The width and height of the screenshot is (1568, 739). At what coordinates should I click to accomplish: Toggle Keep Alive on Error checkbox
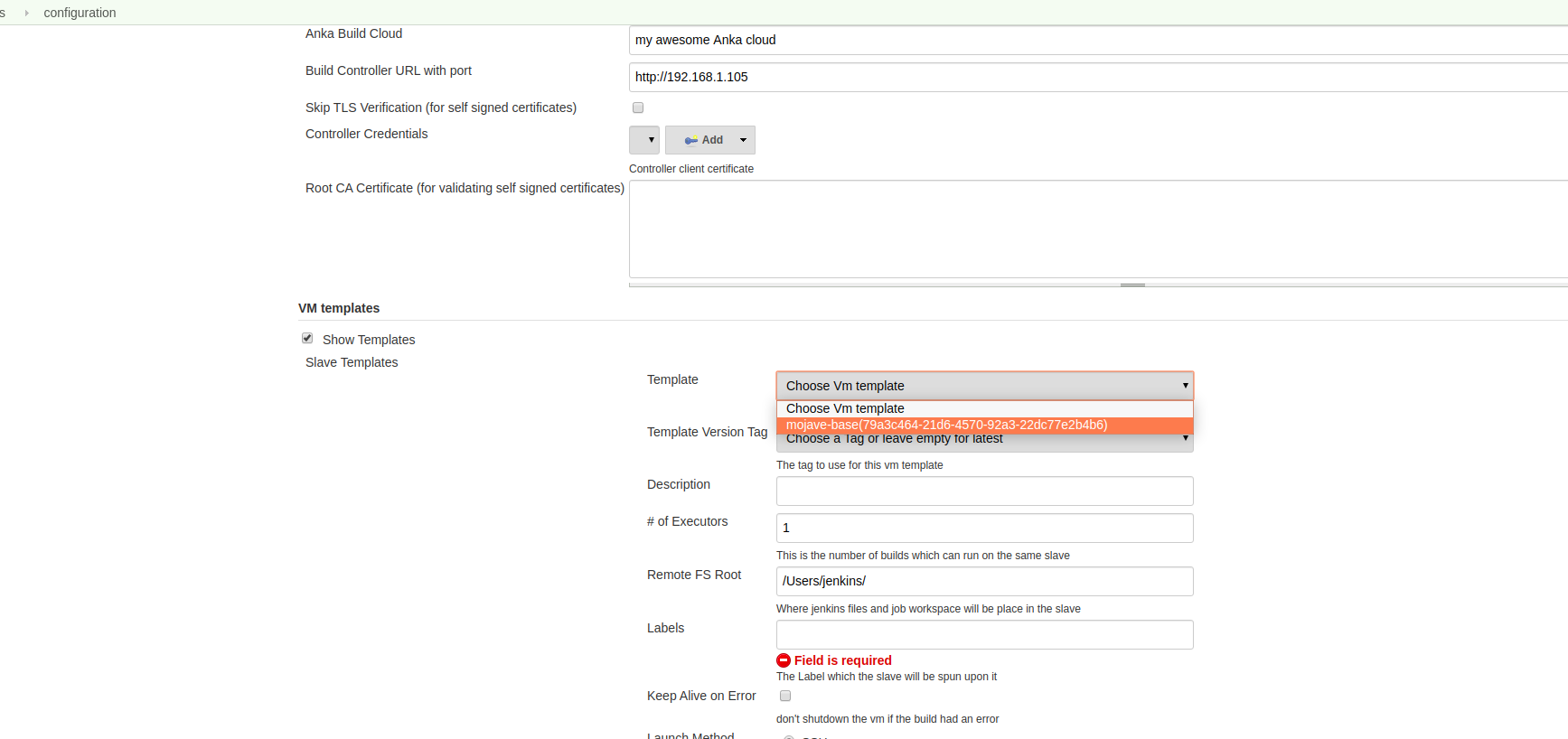tap(785, 696)
